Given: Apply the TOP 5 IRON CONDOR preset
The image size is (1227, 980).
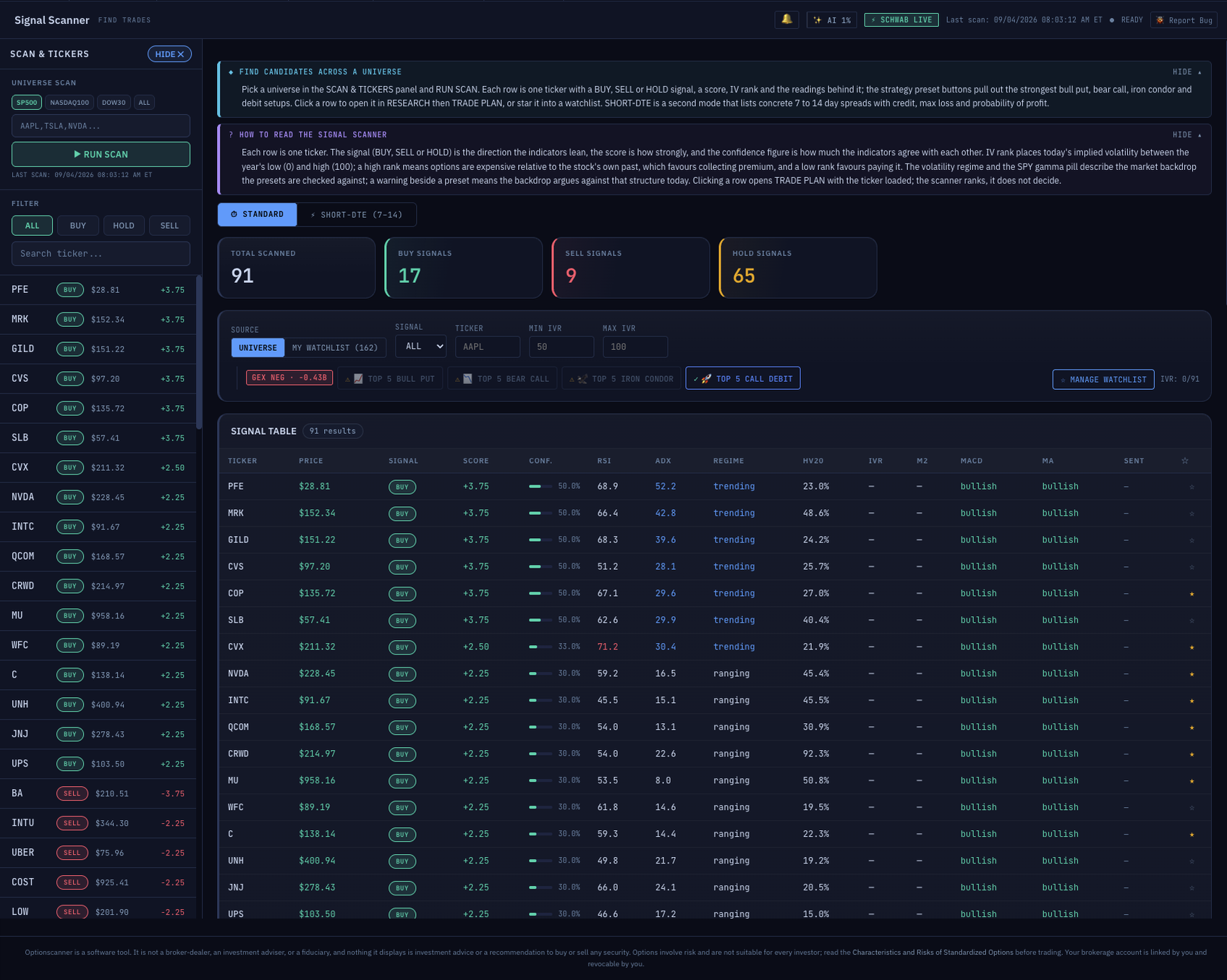Looking at the screenshot, I should pos(621,378).
